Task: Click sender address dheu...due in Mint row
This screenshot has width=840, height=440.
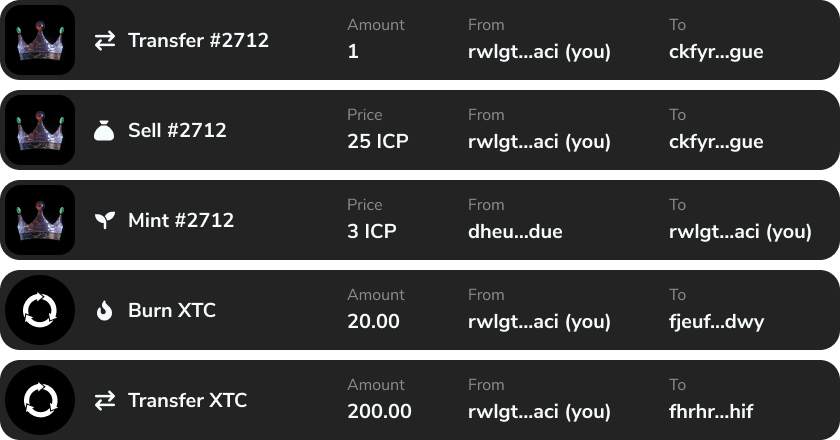Action: click(x=515, y=232)
